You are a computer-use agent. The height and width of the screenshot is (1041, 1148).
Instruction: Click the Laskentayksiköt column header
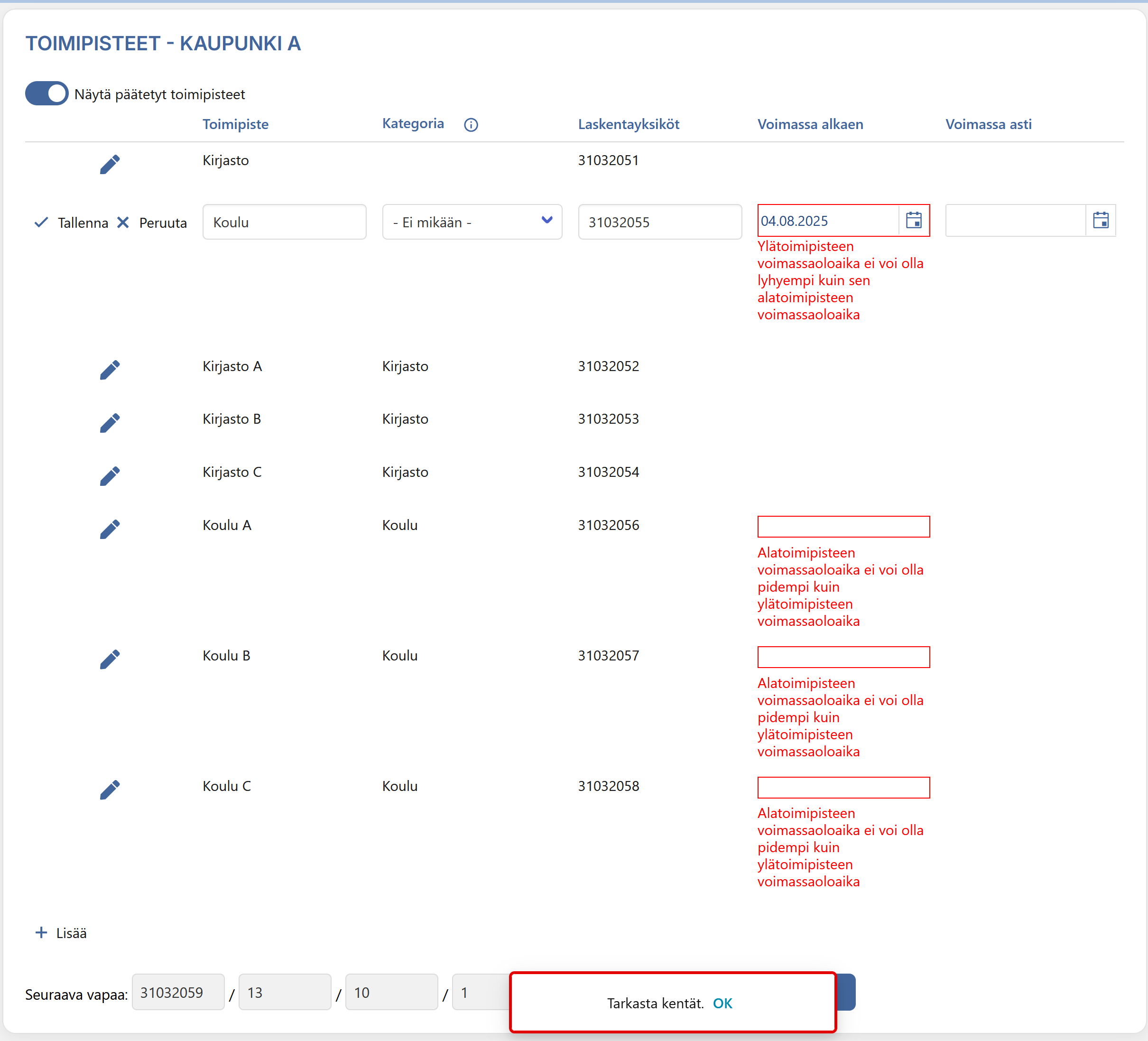coord(629,124)
